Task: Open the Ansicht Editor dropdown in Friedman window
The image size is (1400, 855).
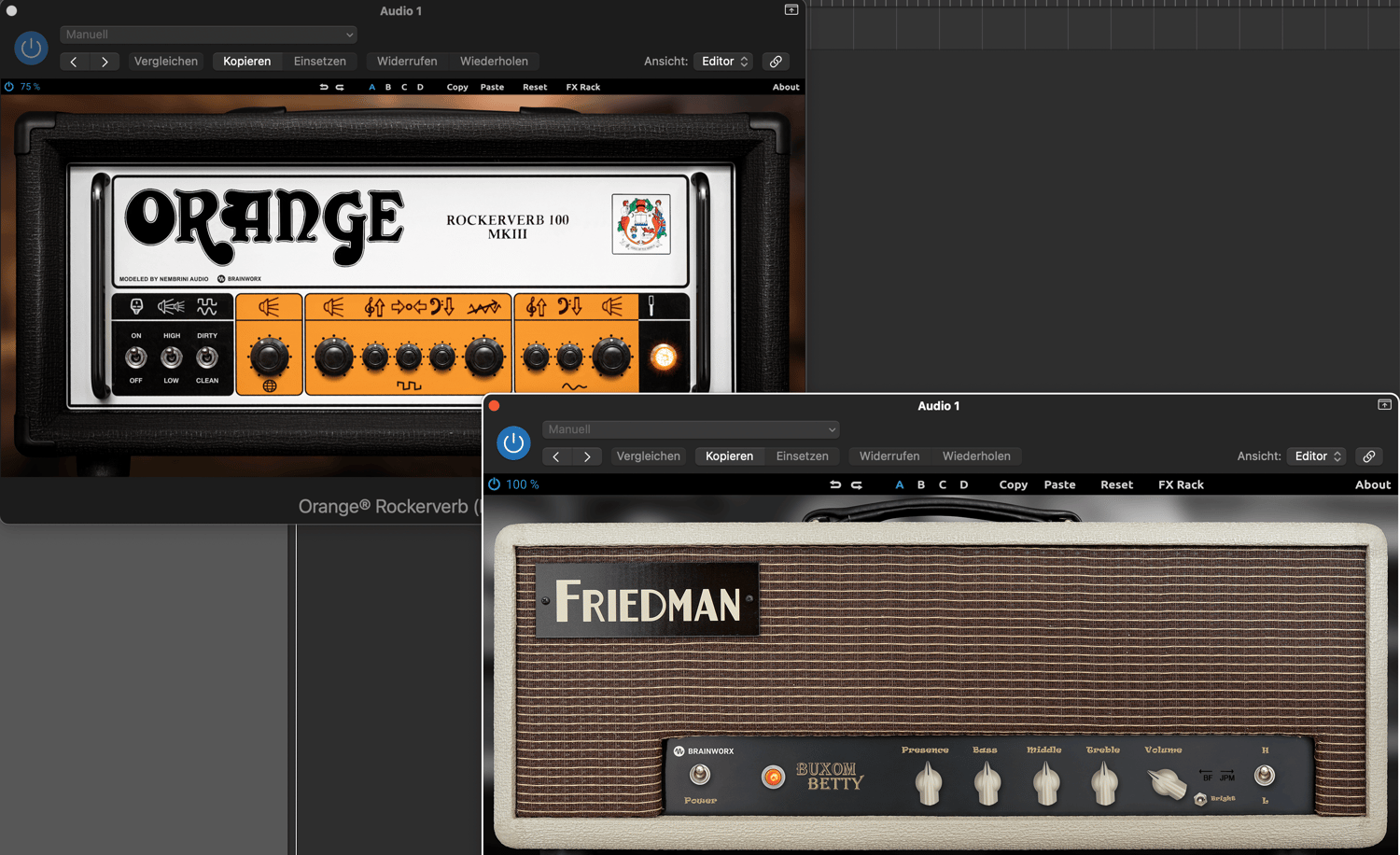Action: pos(1317,456)
